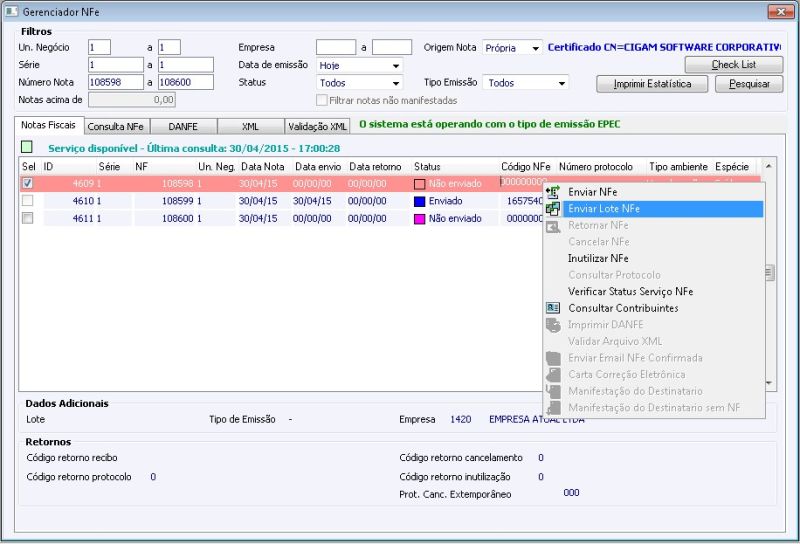Click the Número Nota start field 108598

(x=116, y=82)
